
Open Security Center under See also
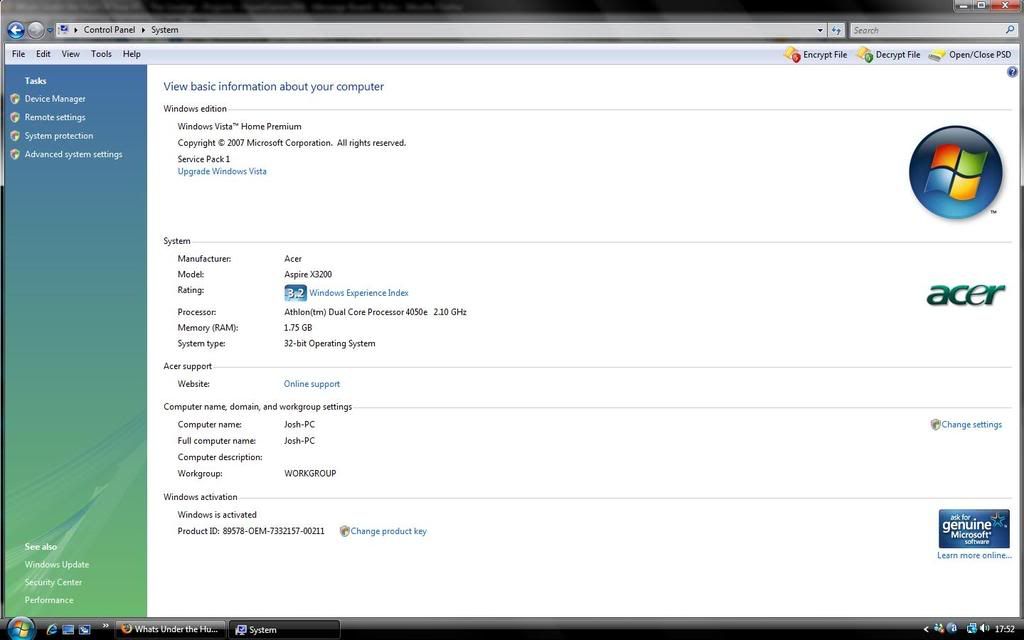[x=54, y=582]
